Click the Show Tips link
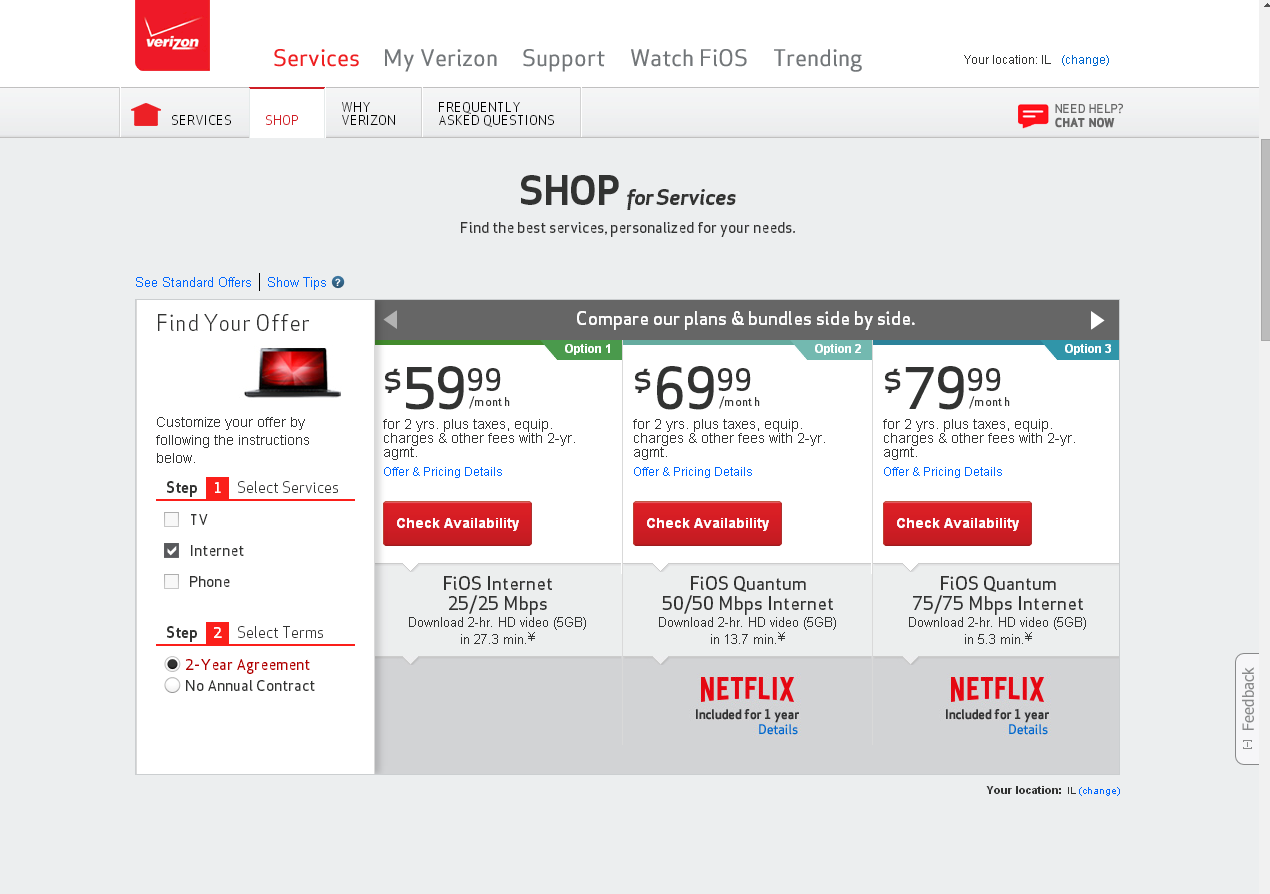Image resolution: width=1270 pixels, height=894 pixels. (297, 283)
